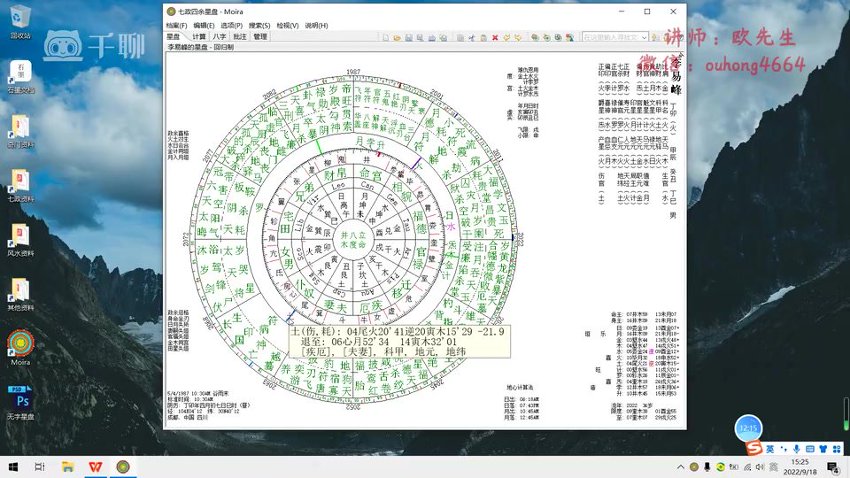Screen dimensions: 850x478
Task: Click the Print toolbar icon
Action: [432, 37]
